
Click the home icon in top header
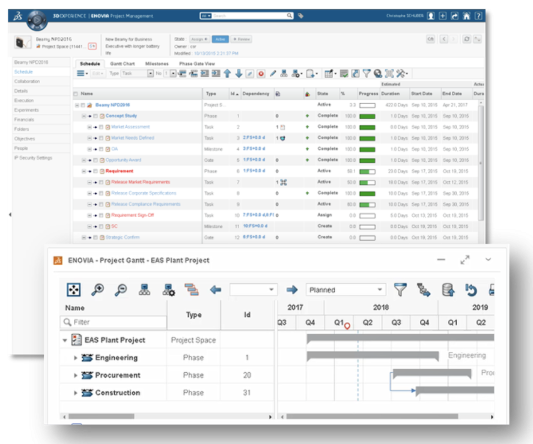point(467,16)
